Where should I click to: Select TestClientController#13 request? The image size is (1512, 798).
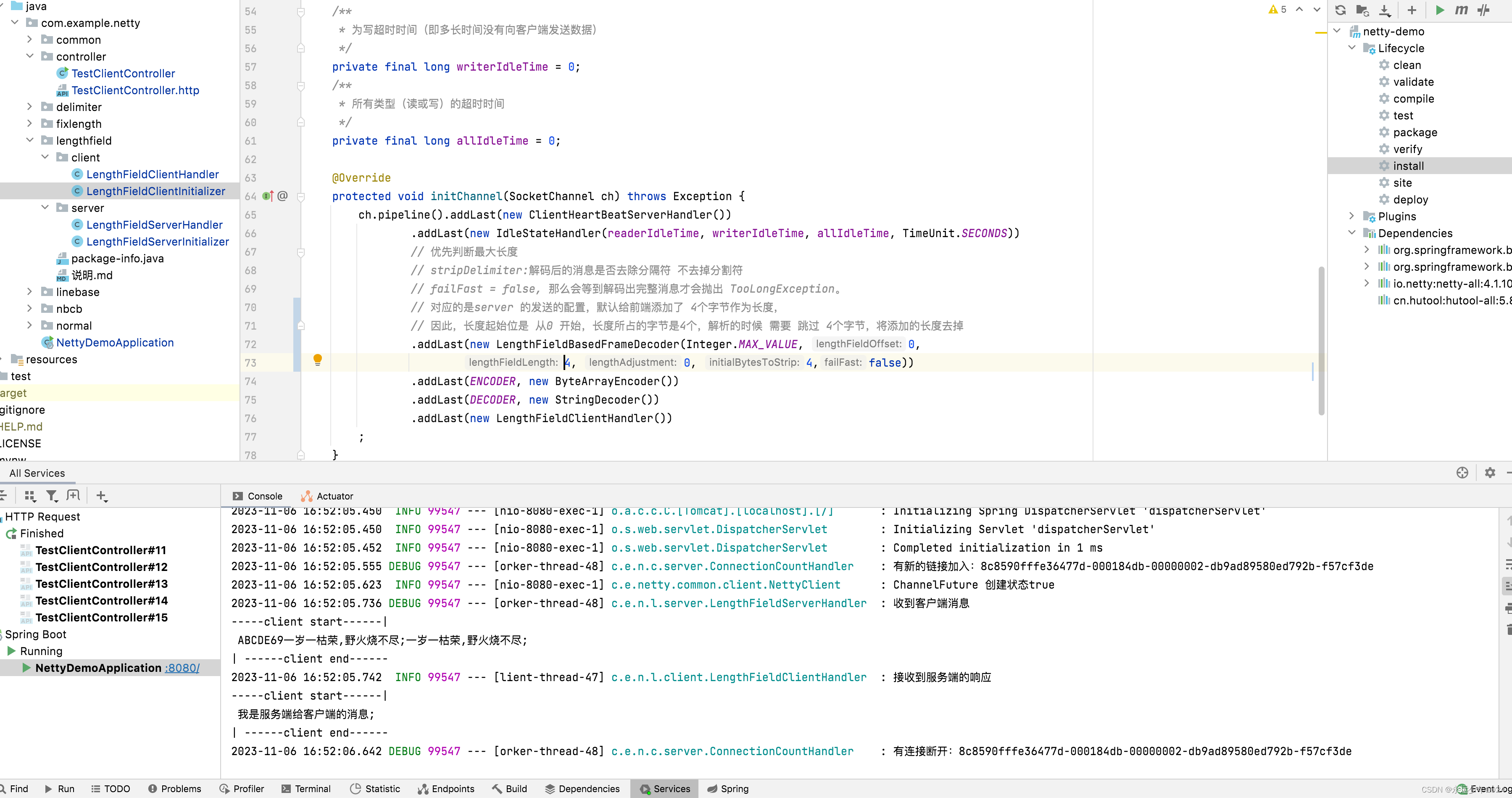click(x=101, y=584)
